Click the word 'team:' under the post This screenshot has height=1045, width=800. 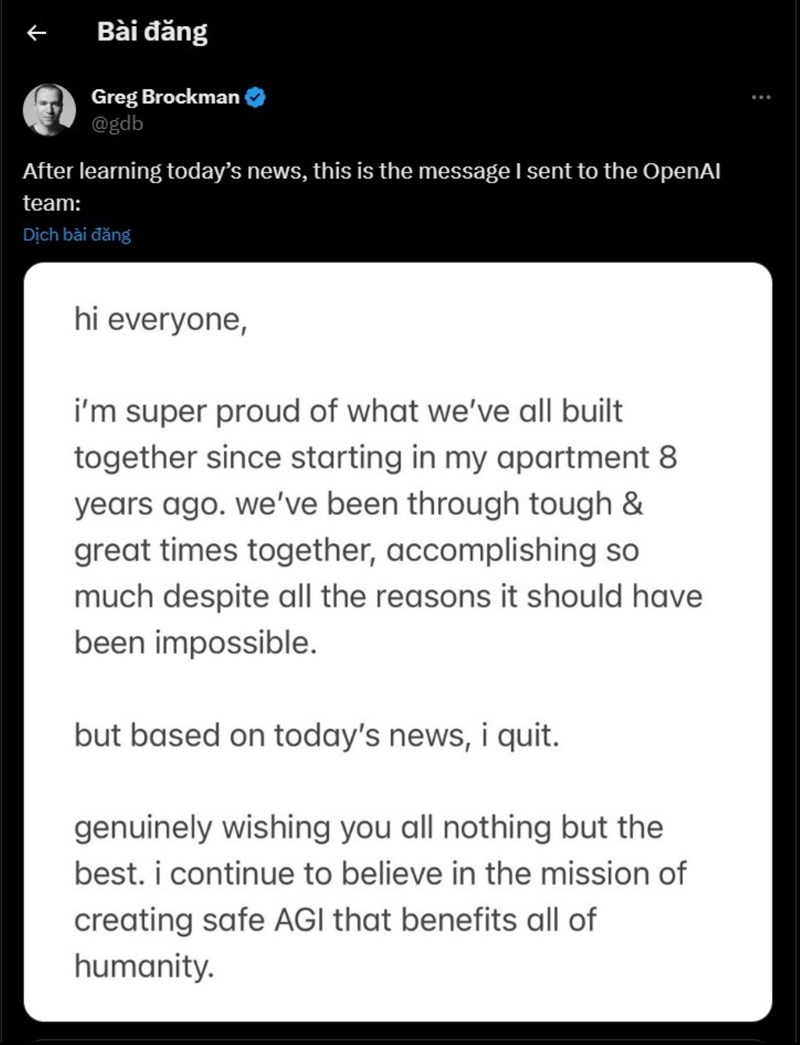(52, 203)
